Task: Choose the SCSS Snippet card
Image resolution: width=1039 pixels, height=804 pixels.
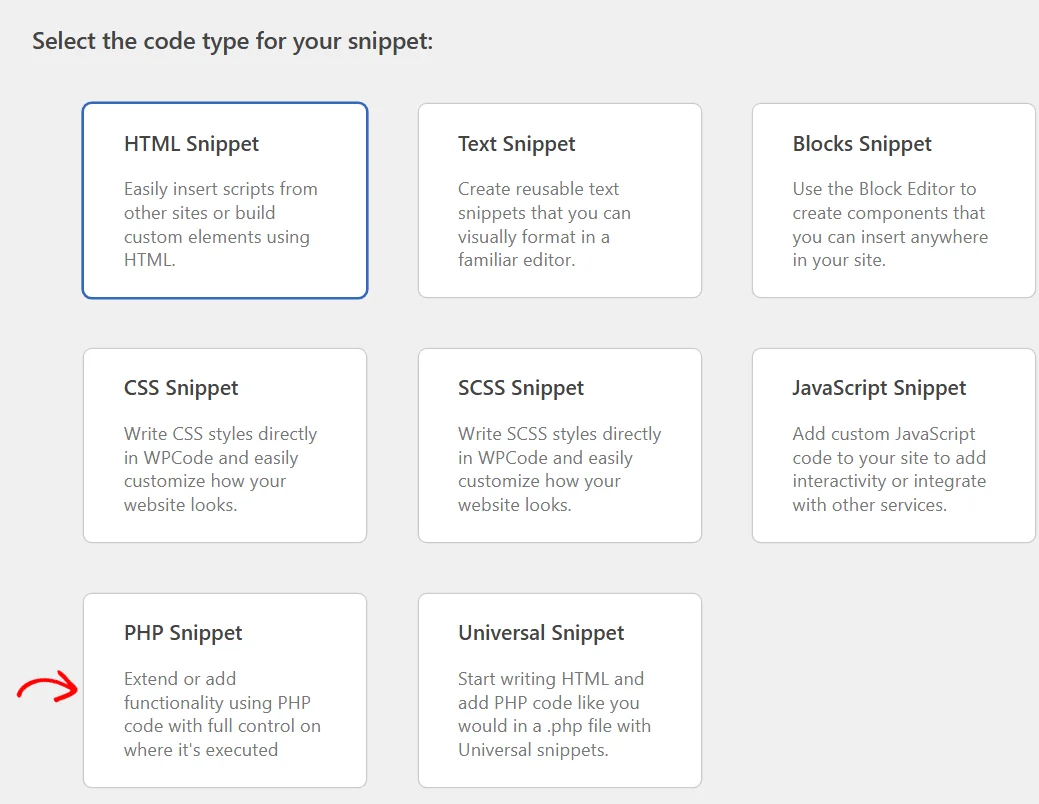Action: pyautogui.click(x=560, y=445)
